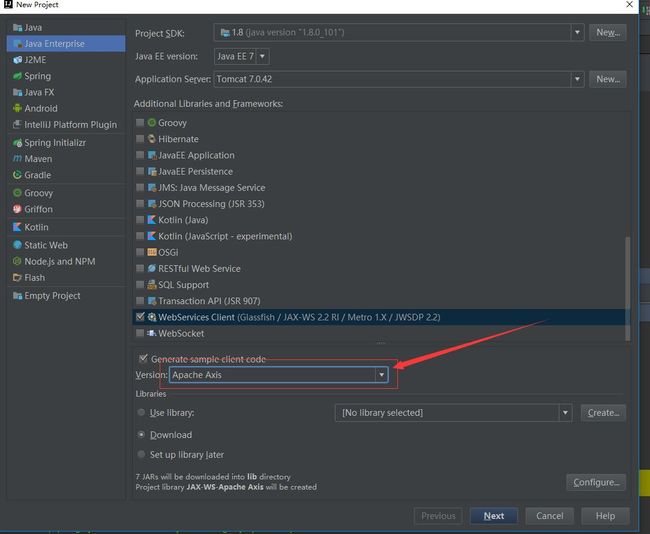Click the Gradle icon in sidebar
The image size is (650, 534).
point(17,175)
